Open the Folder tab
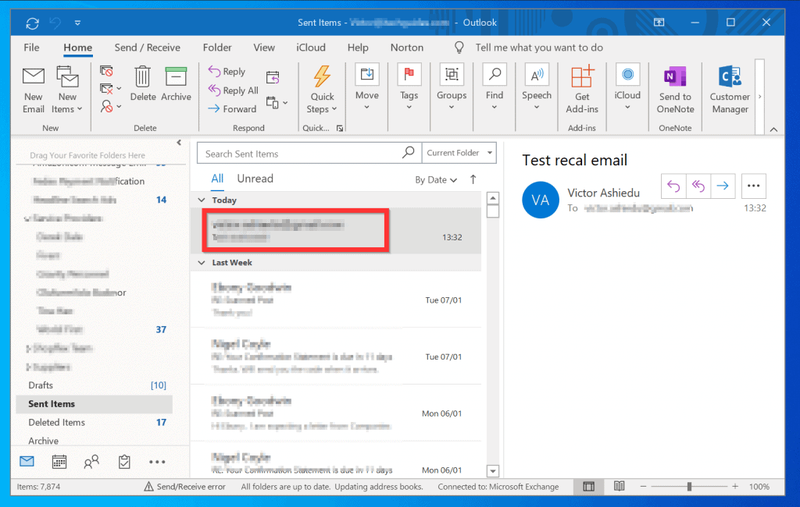Viewport: 800px width, 507px height. (217, 47)
